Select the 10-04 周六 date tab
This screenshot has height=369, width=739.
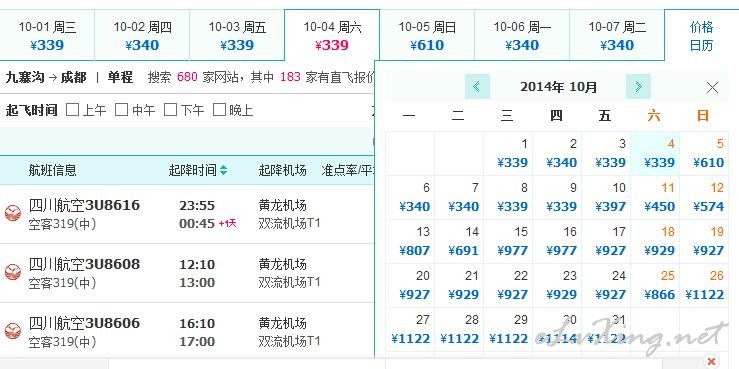[x=332, y=35]
